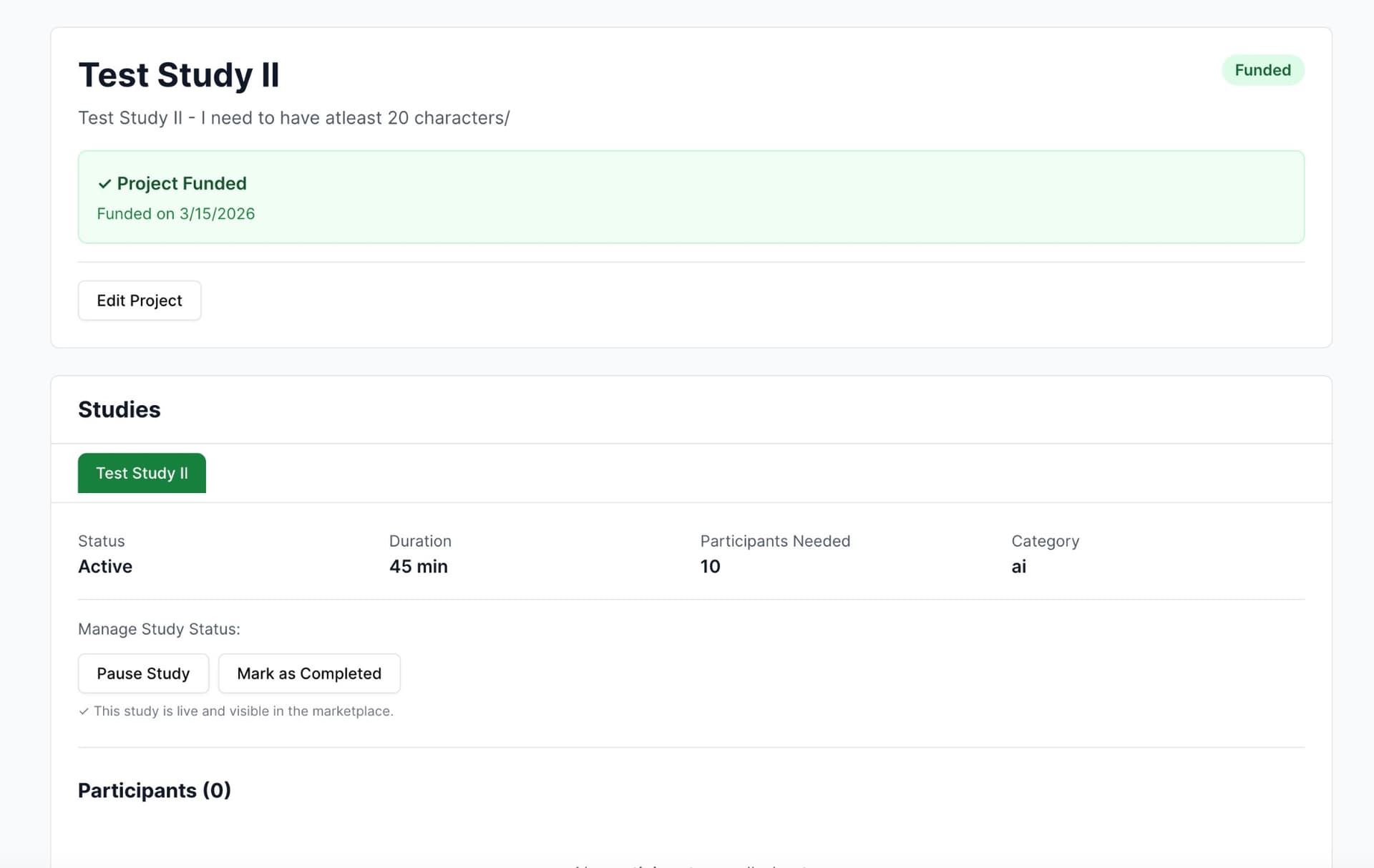This screenshot has height=868, width=1374.
Task: Click the Test Study II page title
Action: tap(178, 75)
